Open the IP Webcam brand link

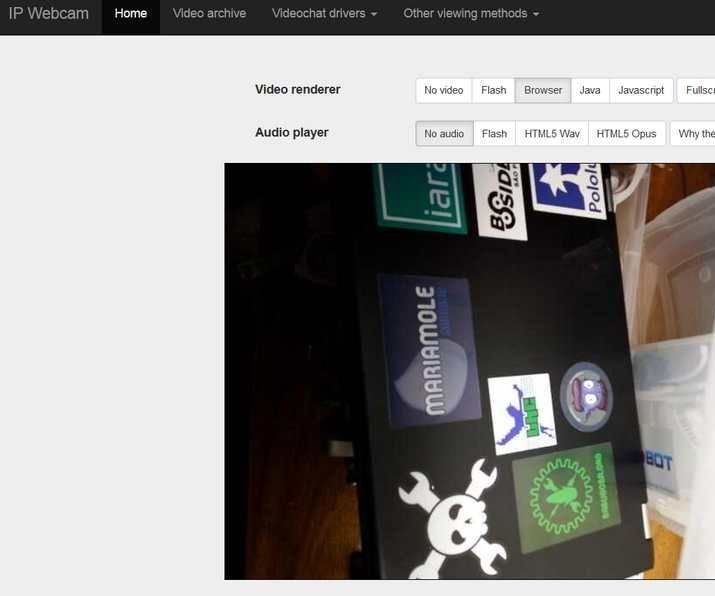pos(48,13)
